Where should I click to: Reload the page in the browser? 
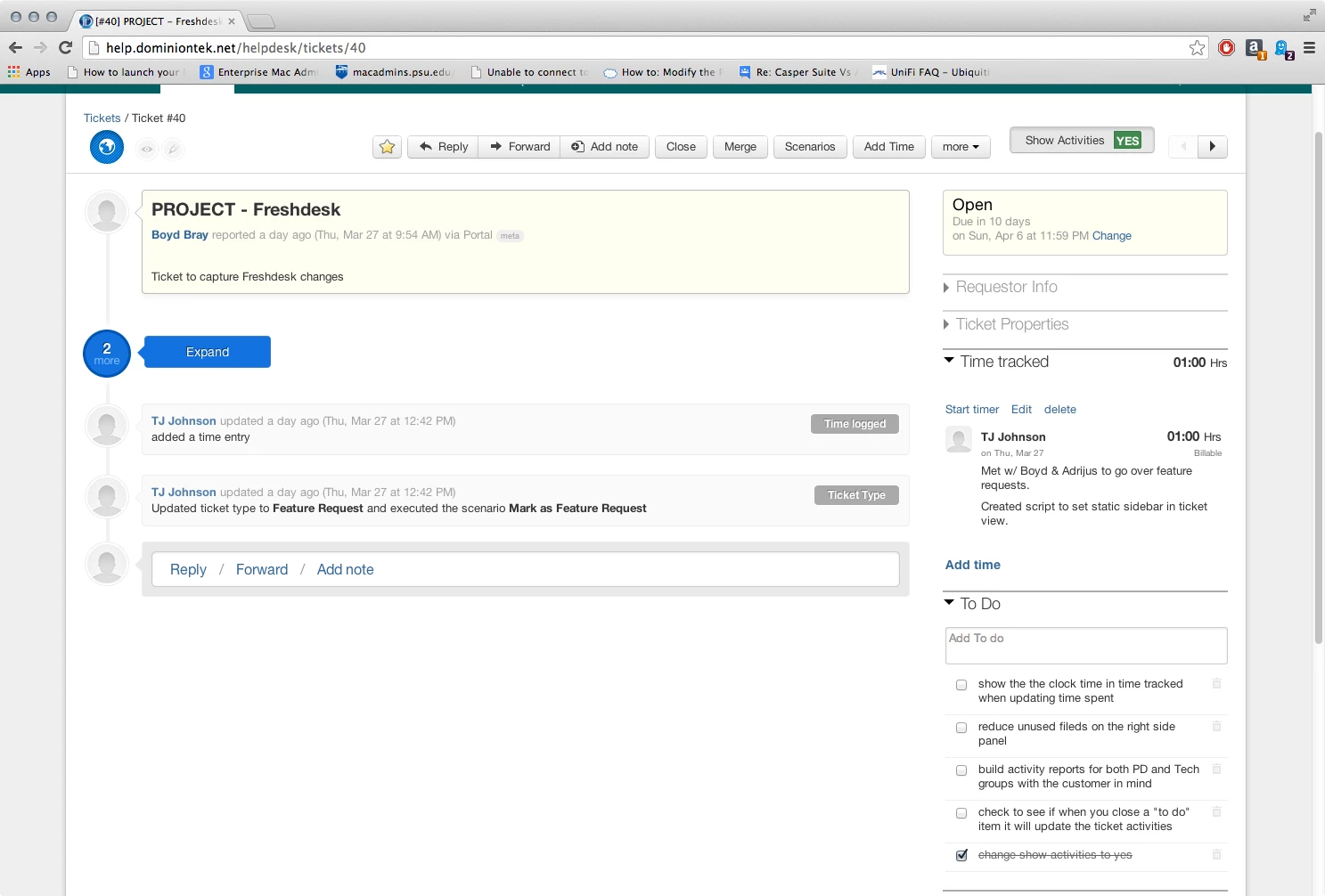pyautogui.click(x=65, y=48)
